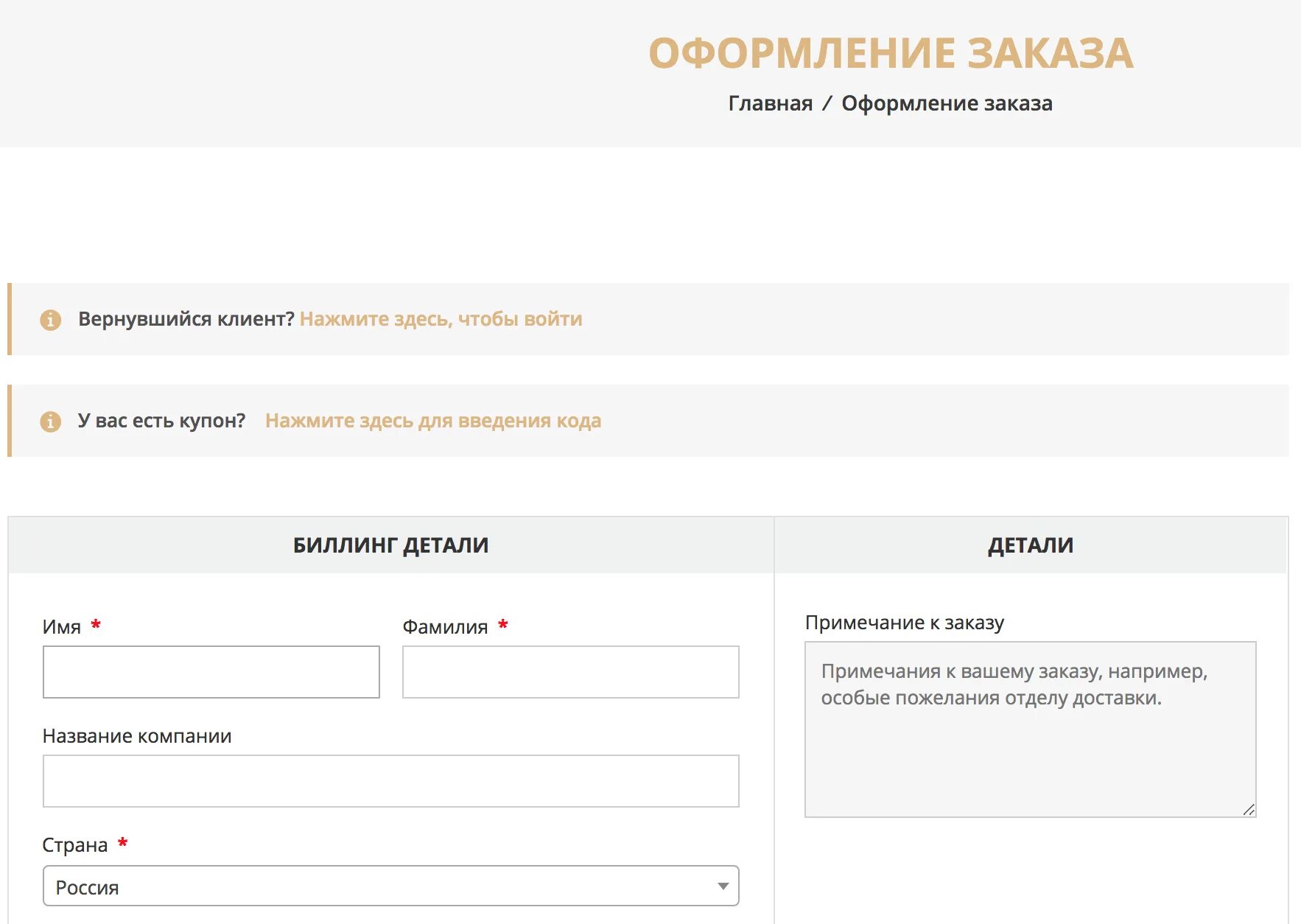Grab the textarea resize handle corner
Viewport: 1301px width, 924px height.
tap(1249, 810)
